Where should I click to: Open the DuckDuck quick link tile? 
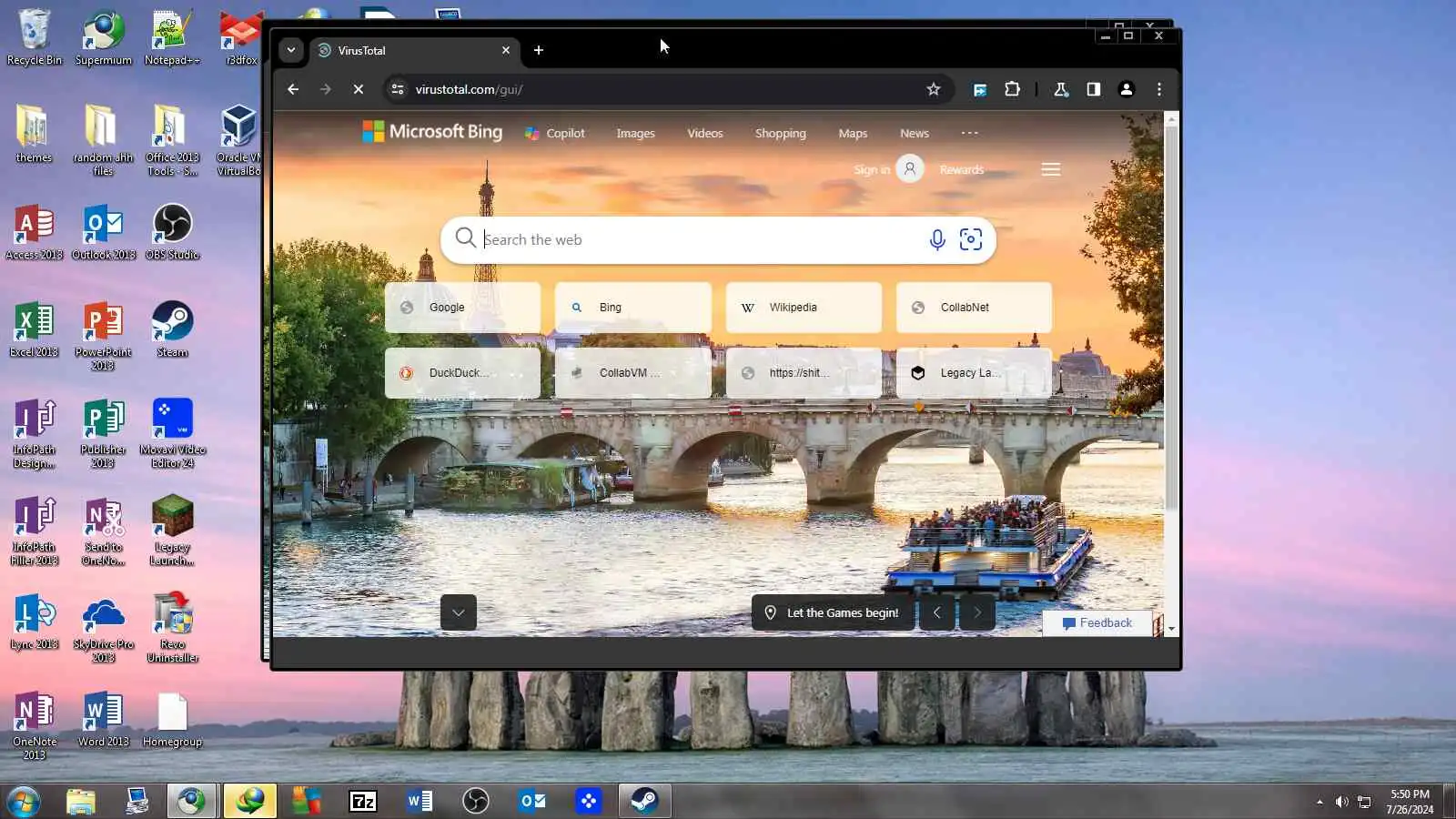[462, 373]
